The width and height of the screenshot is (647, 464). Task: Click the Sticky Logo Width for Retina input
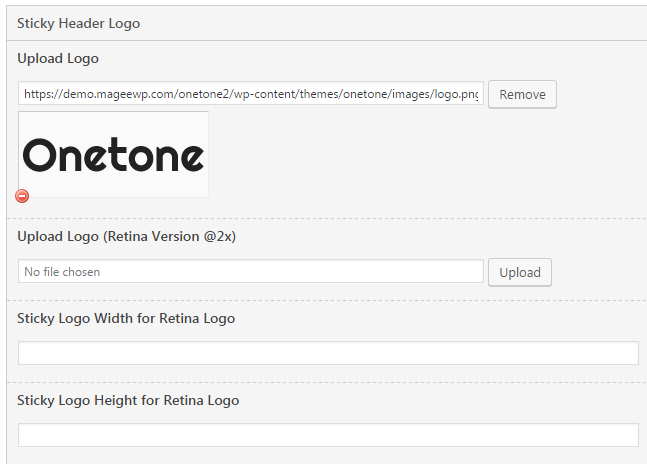click(328, 353)
